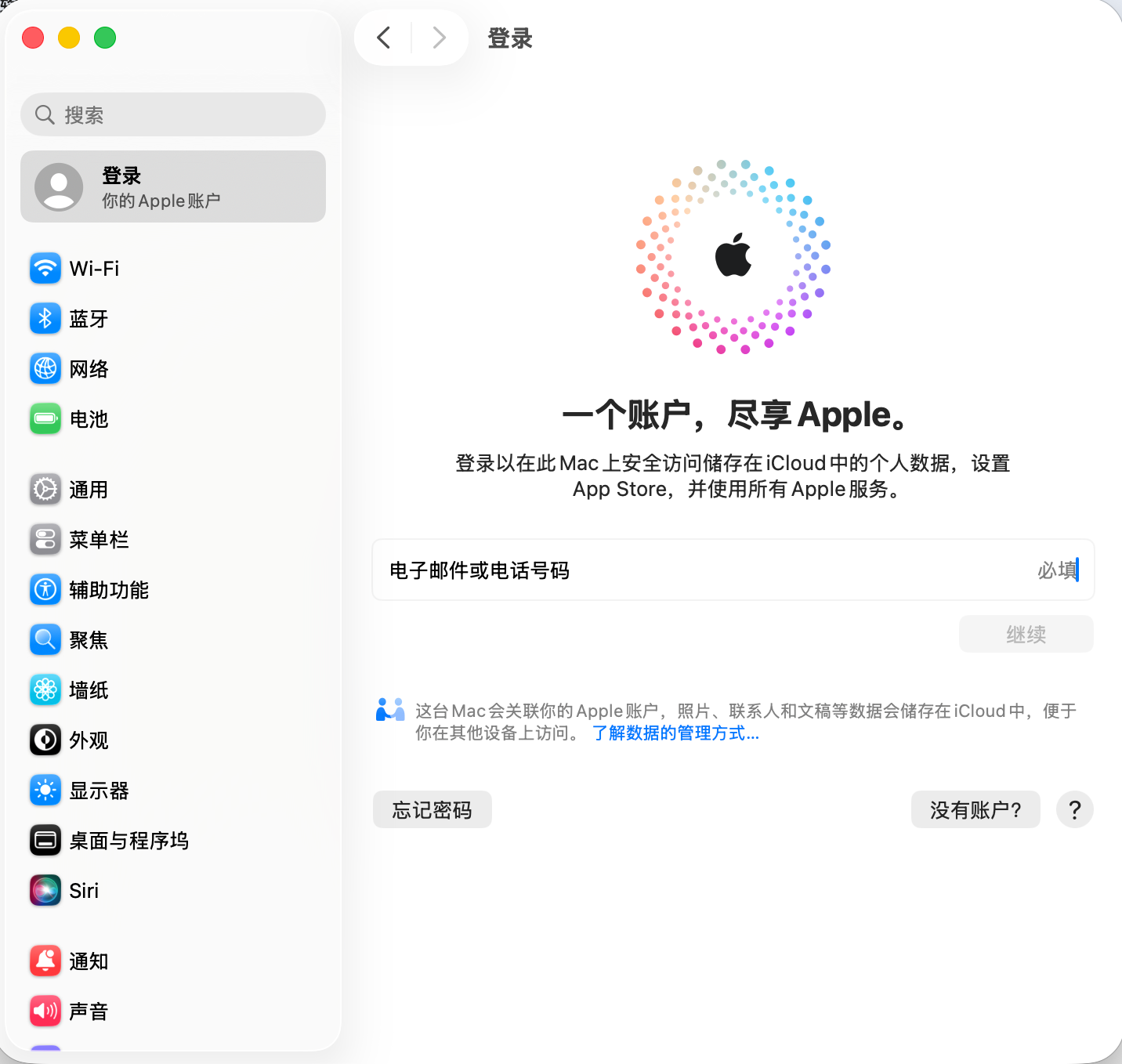The width and height of the screenshot is (1122, 1064).
Task: Go forward with the right chevron
Action: (440, 38)
